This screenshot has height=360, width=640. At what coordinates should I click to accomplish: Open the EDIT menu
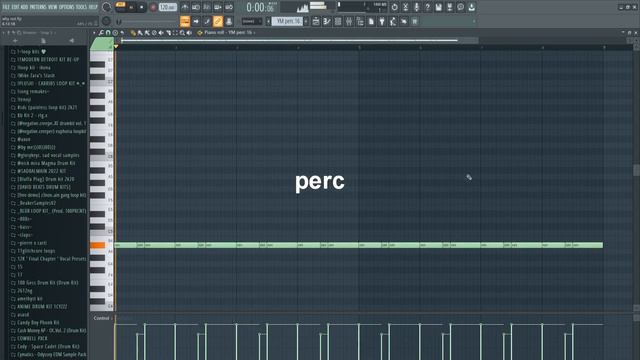(16, 7)
